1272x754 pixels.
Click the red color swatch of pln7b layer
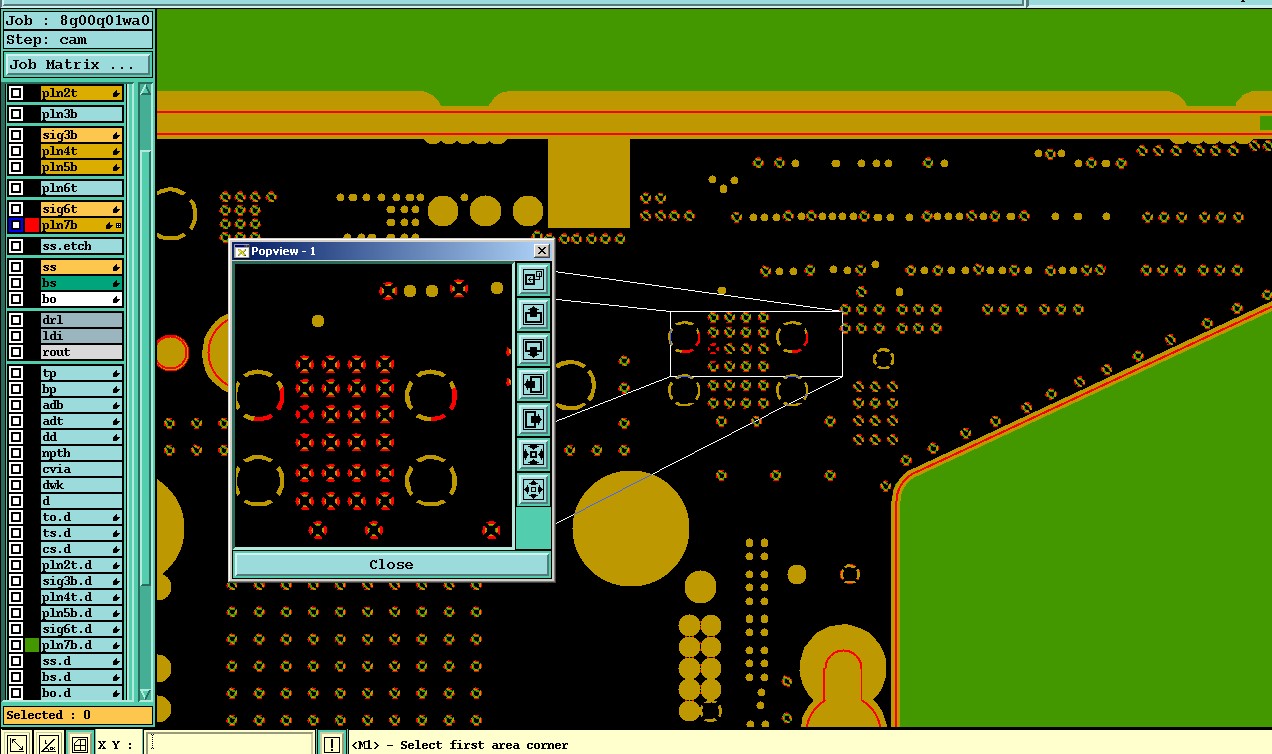[x=32, y=225]
